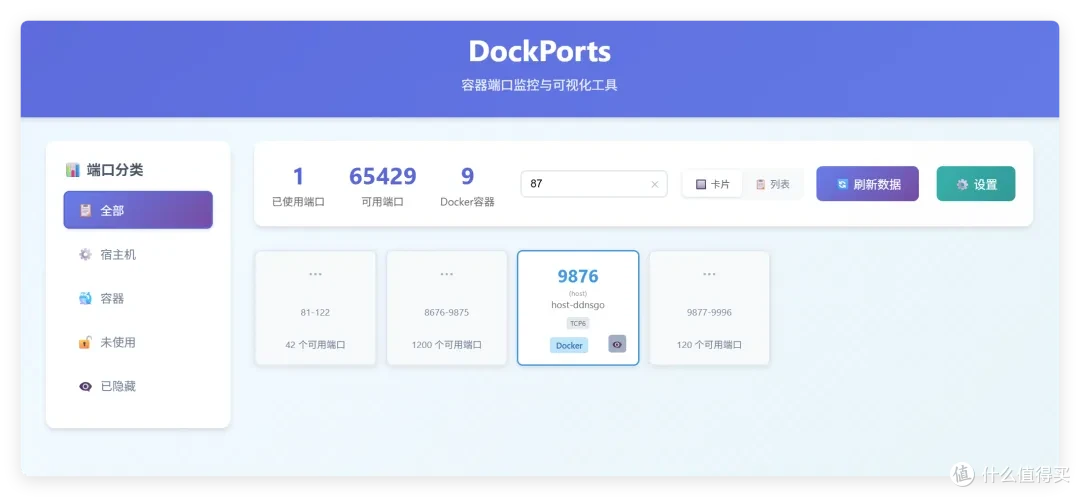
Task: Click the 42 个可用端口 label
Action: [315, 345]
